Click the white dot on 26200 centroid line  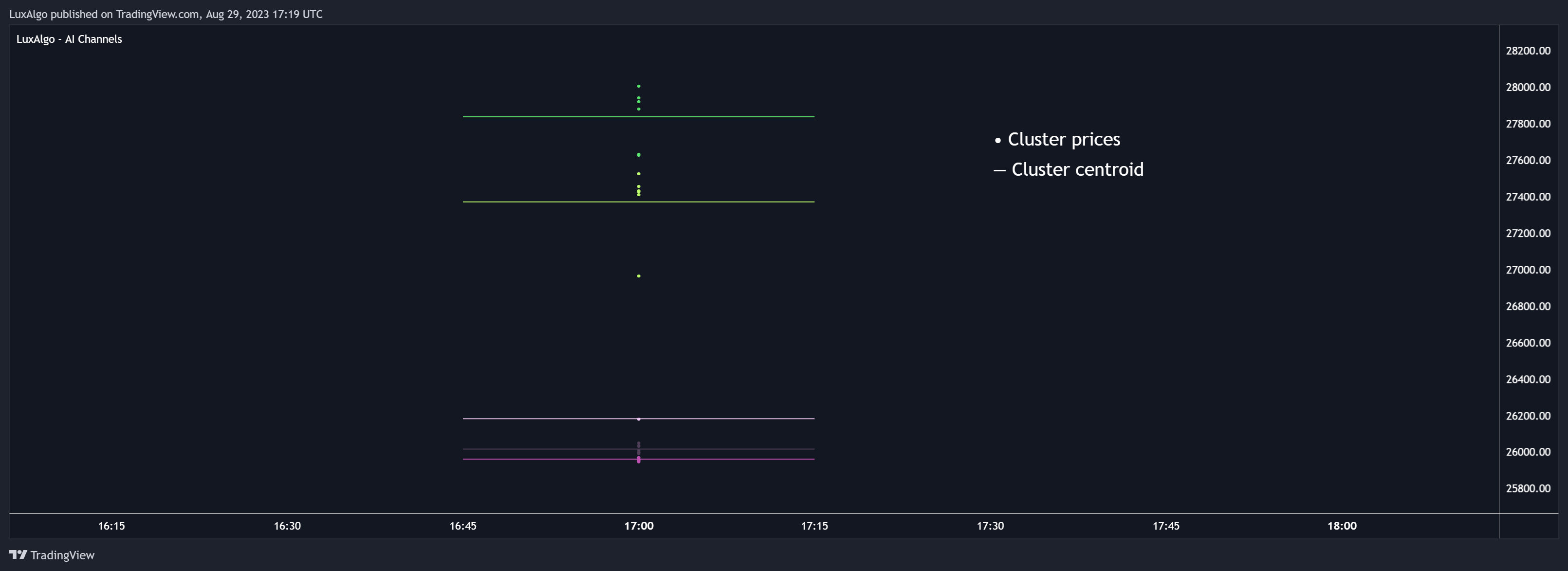[639, 420]
